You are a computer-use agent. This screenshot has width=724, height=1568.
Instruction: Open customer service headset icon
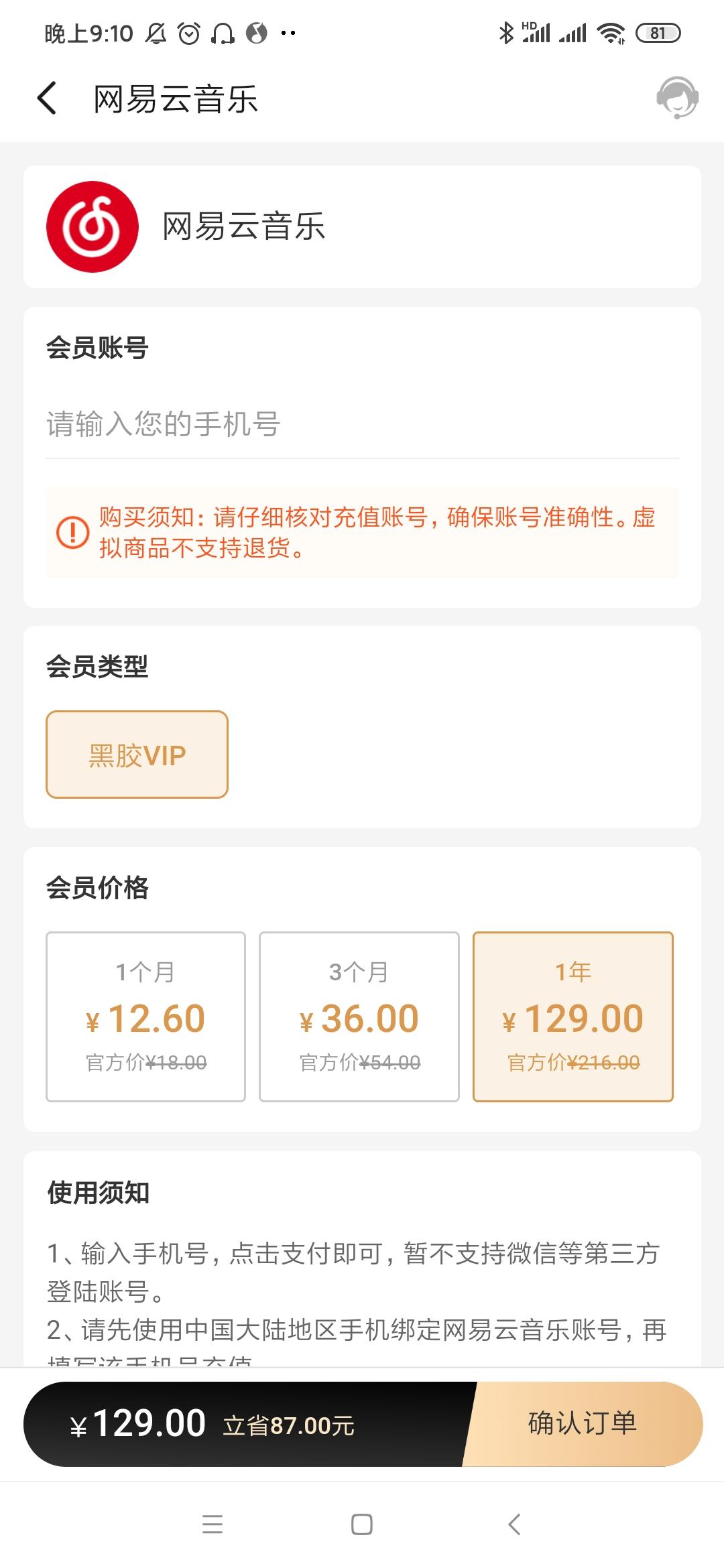(677, 98)
